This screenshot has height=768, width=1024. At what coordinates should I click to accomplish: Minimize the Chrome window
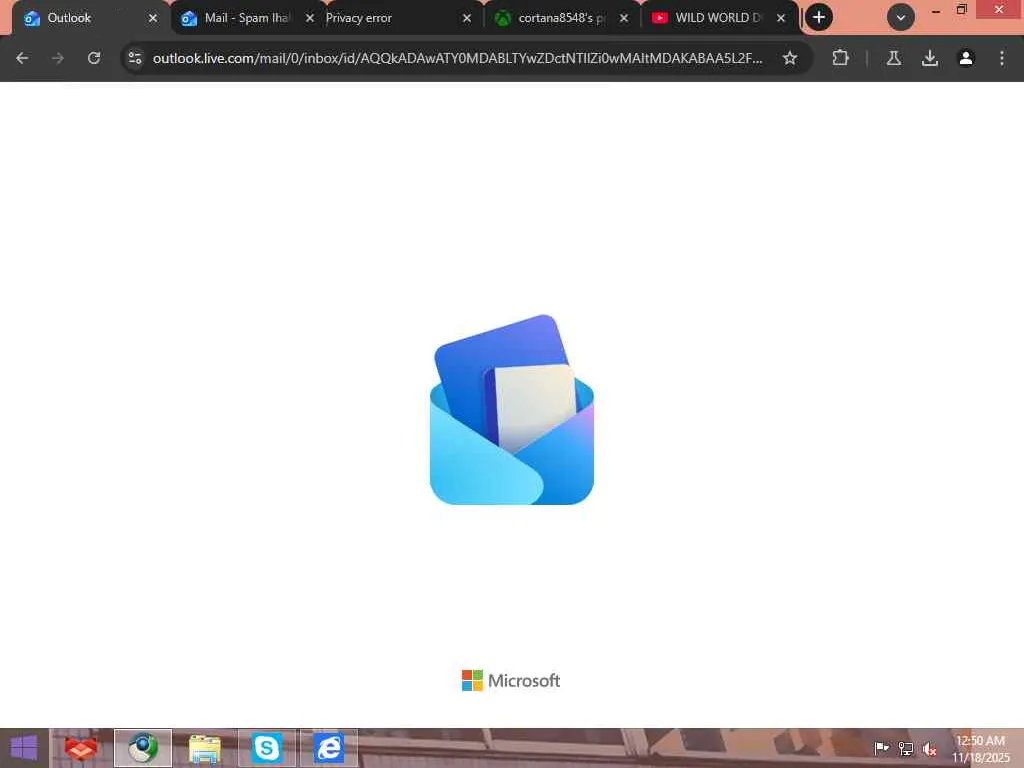pyautogui.click(x=936, y=10)
